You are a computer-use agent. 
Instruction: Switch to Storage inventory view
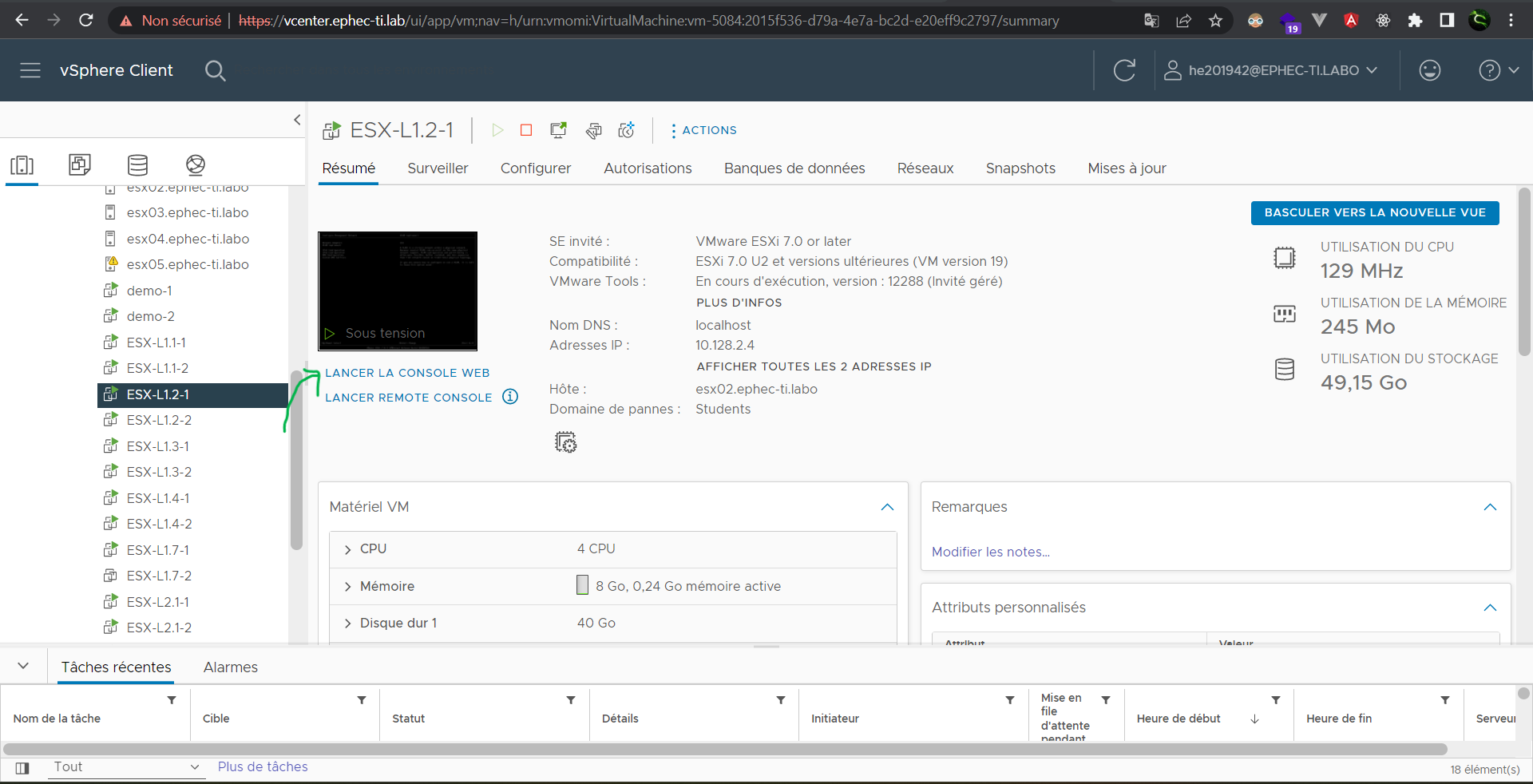pyautogui.click(x=137, y=165)
